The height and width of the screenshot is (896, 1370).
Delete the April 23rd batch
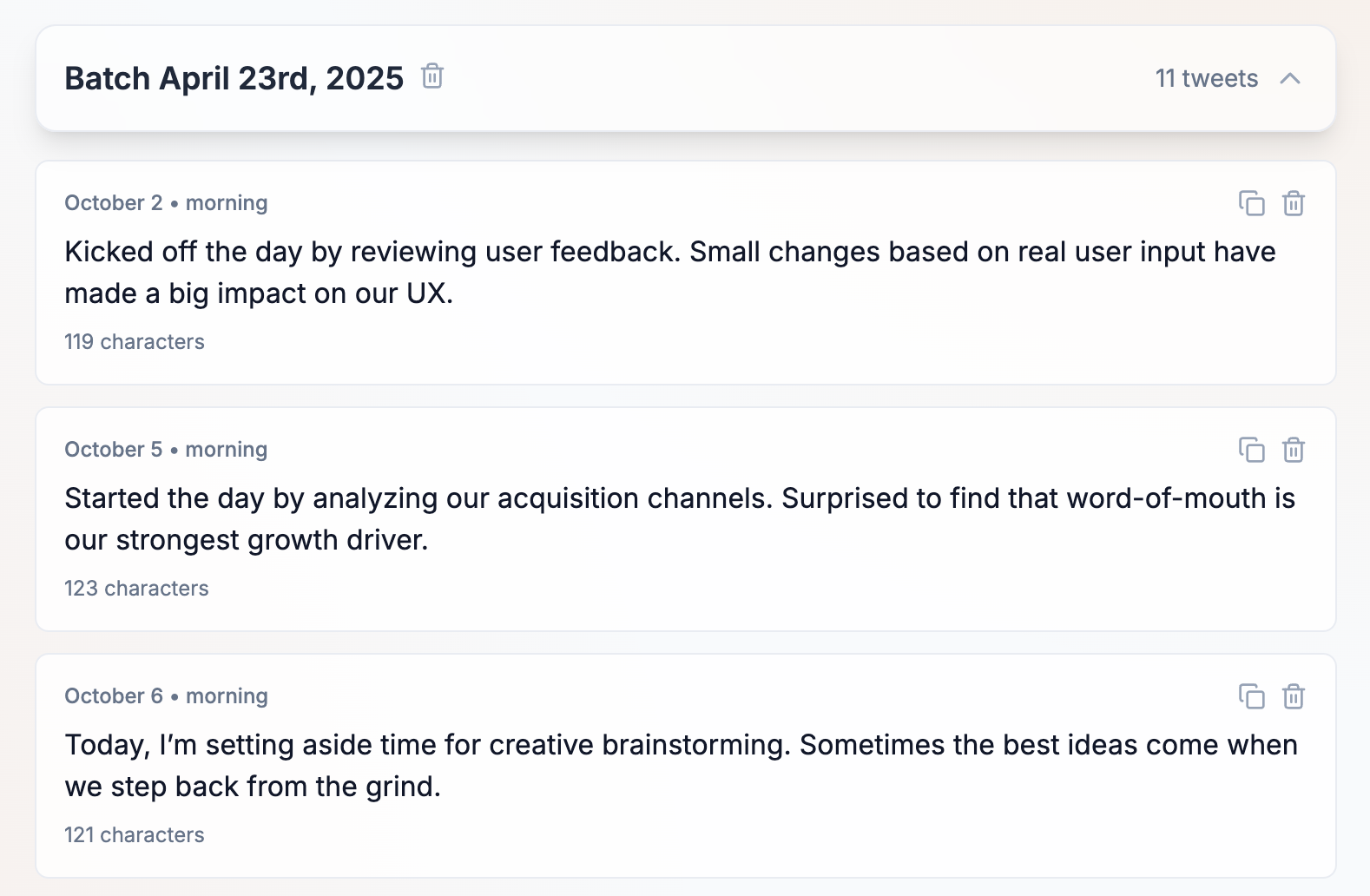pos(432,76)
